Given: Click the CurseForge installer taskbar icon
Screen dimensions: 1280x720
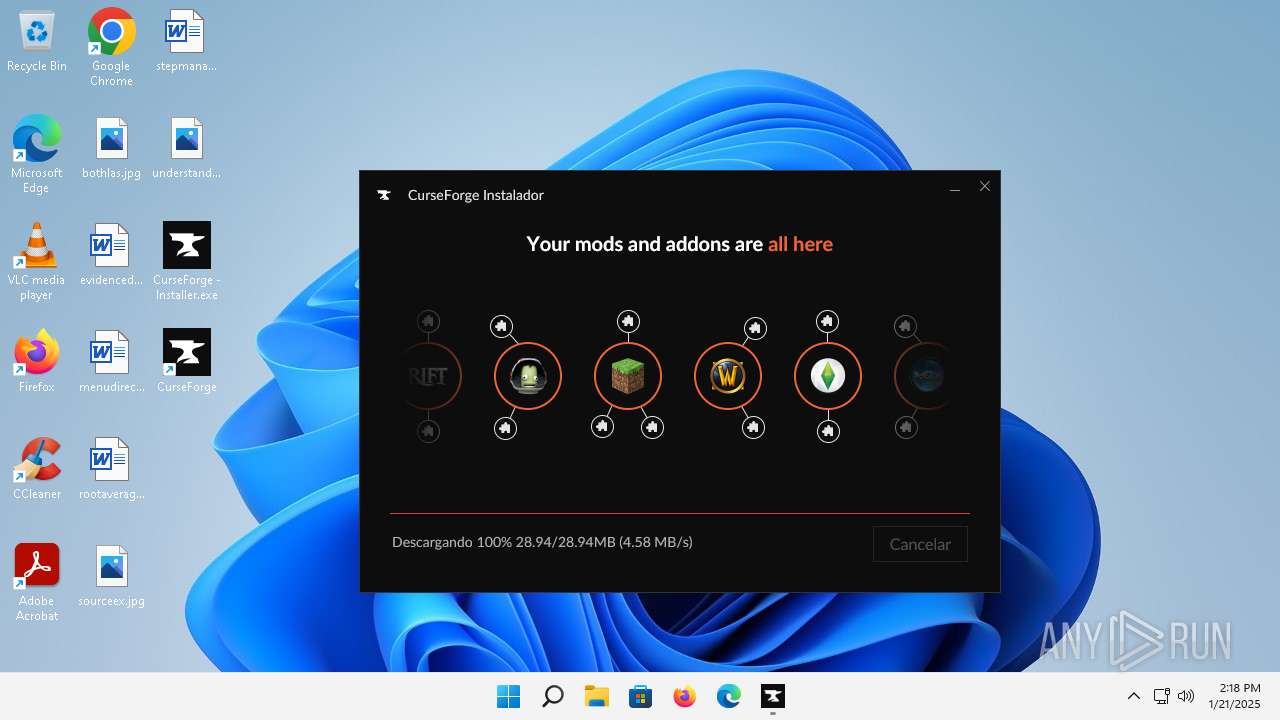Looking at the screenshot, I should (x=773, y=696).
